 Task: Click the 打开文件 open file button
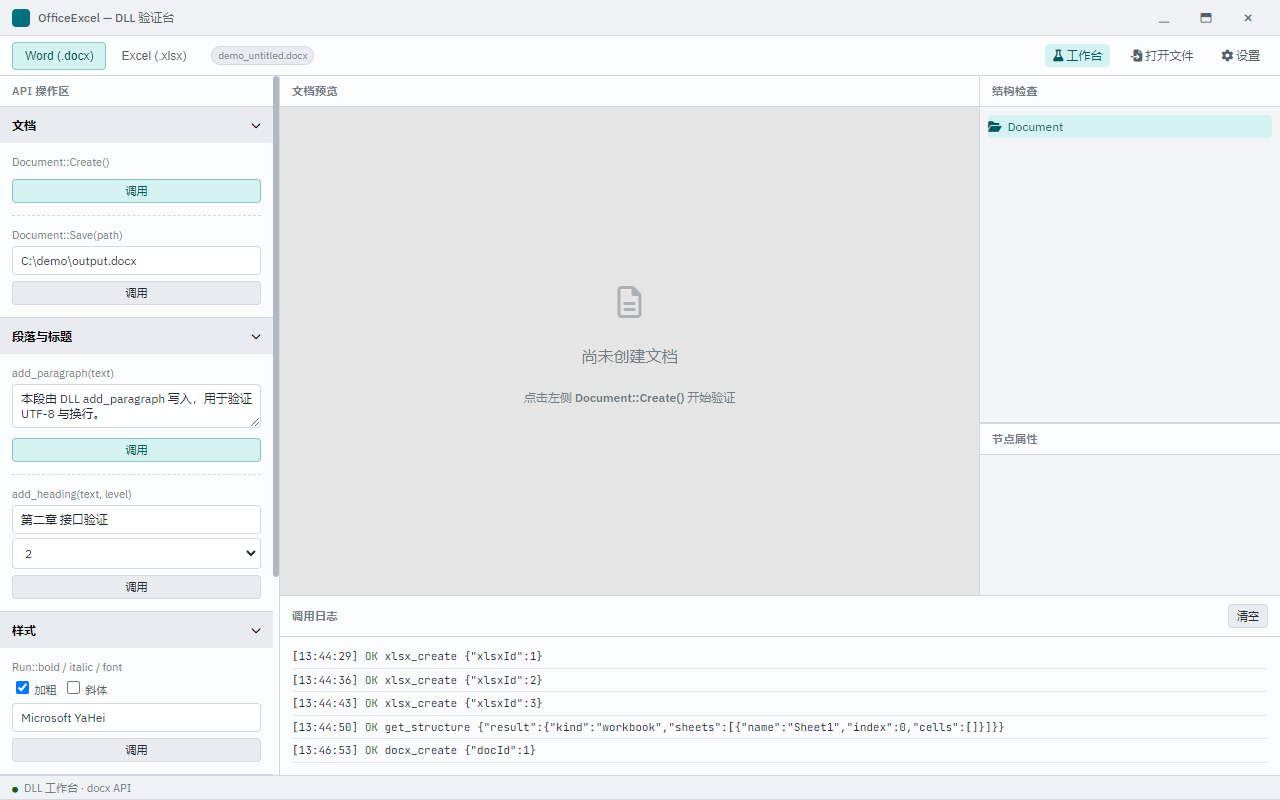click(x=1162, y=56)
